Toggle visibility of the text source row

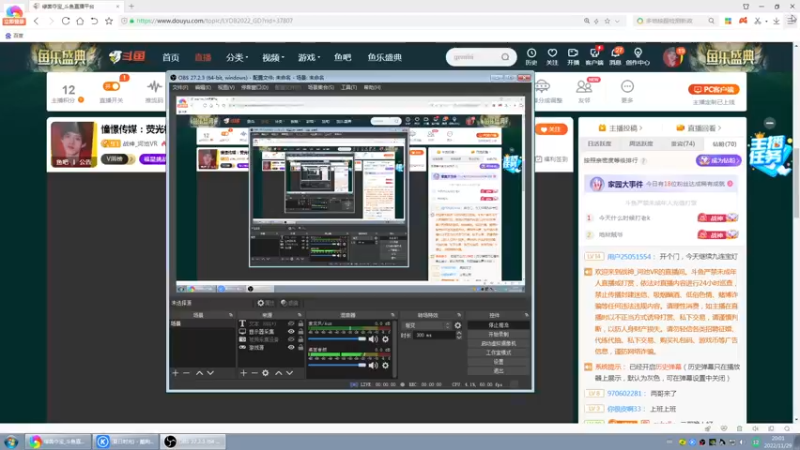coord(291,323)
